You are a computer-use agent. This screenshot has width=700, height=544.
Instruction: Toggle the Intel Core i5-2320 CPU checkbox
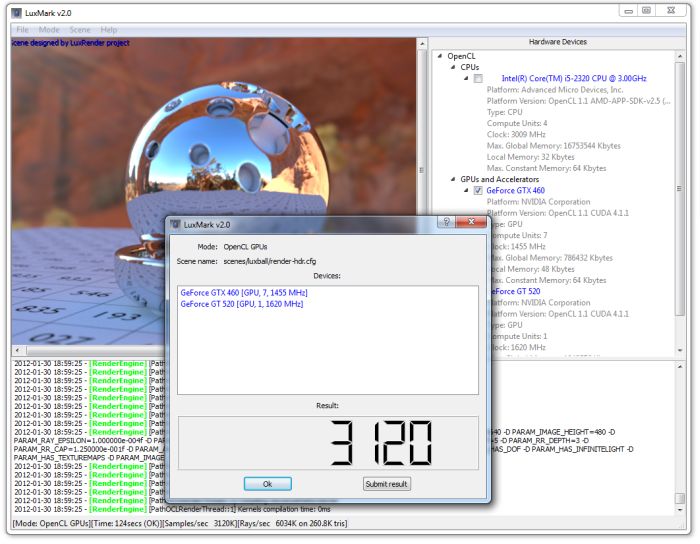click(x=478, y=79)
